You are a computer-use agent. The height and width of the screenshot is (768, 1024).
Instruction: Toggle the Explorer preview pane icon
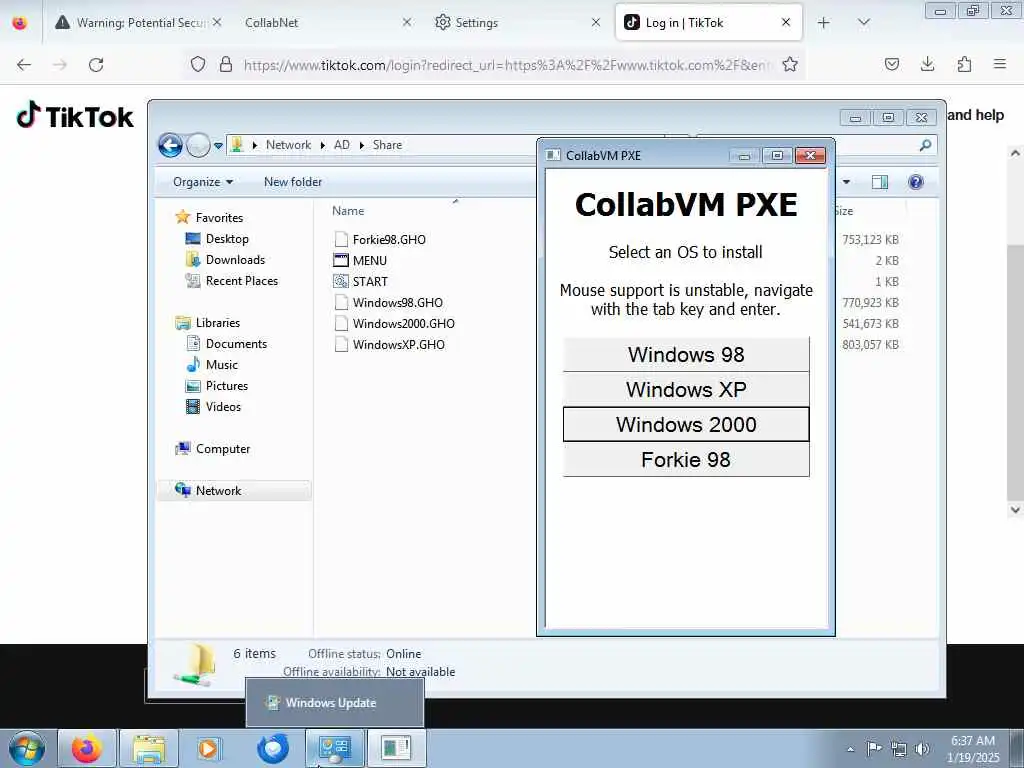coord(880,182)
